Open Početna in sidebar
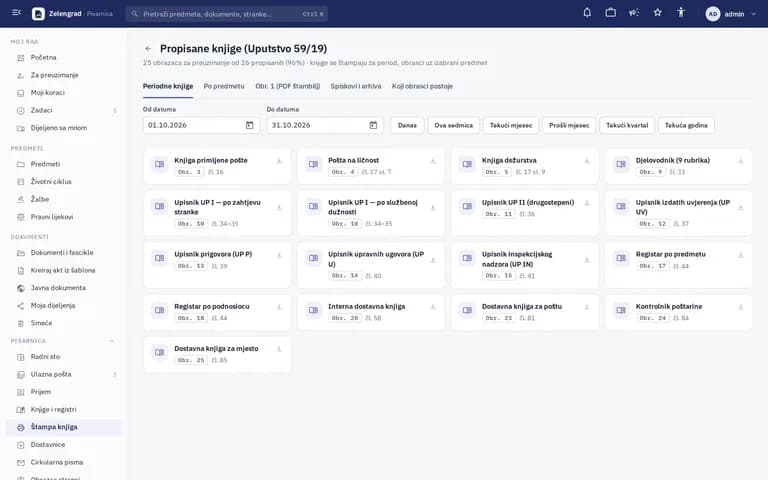Viewport: 768px width, 480px height. pos(64,58)
